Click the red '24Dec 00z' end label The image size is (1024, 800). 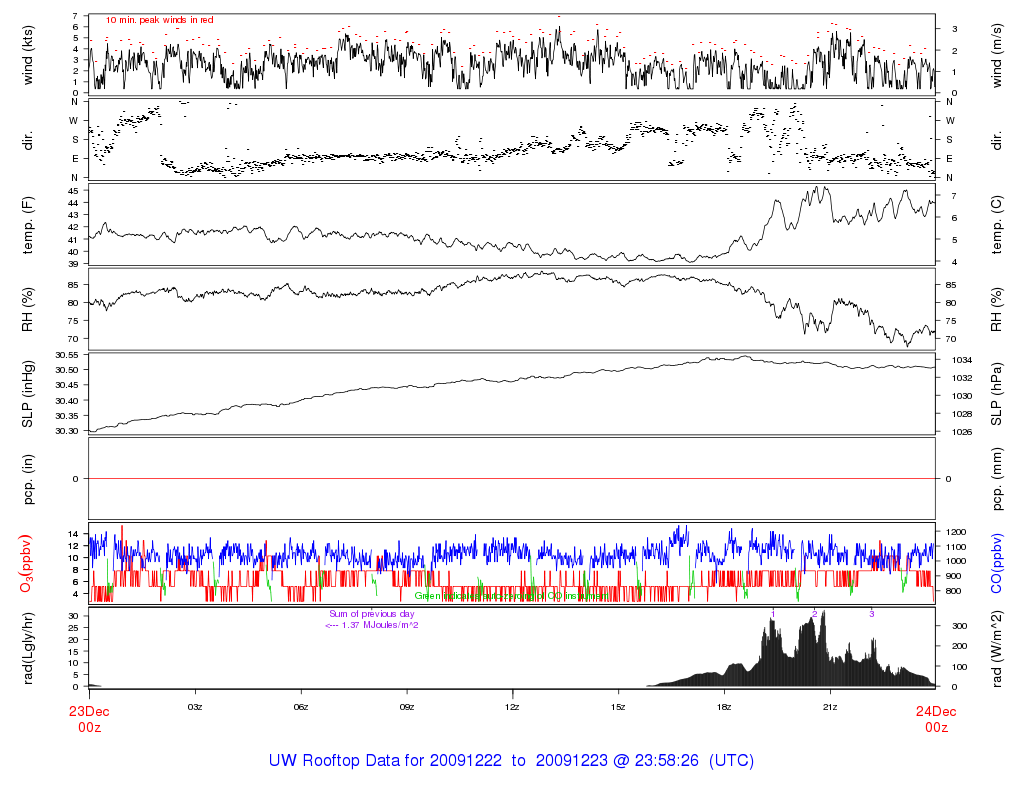pyautogui.click(x=936, y=719)
